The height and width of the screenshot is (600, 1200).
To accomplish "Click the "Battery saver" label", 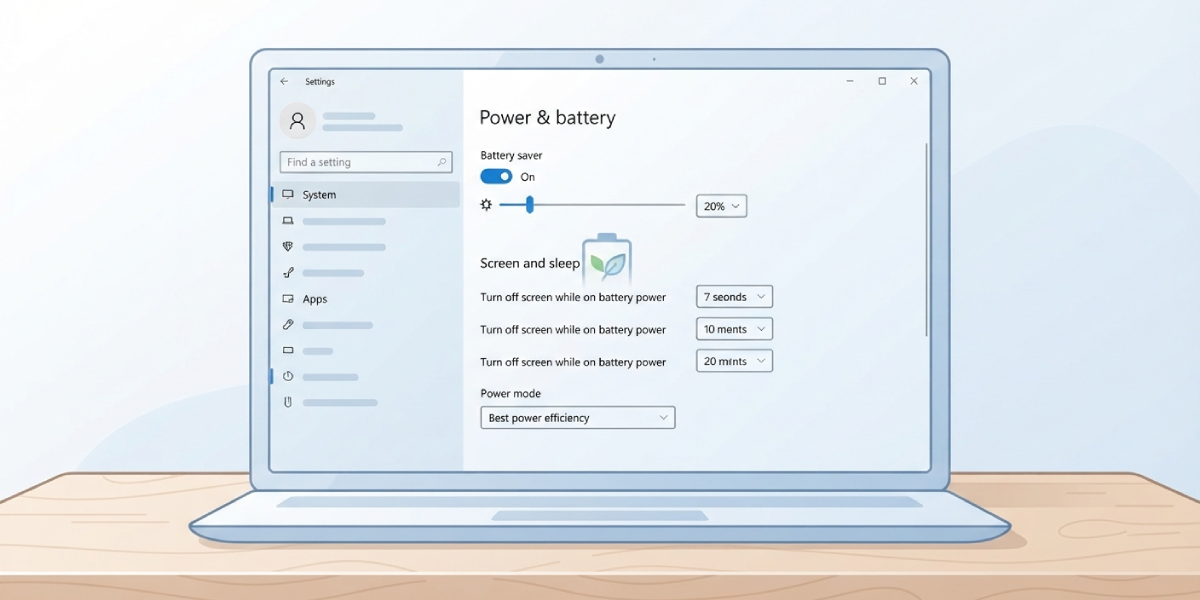I will [511, 156].
